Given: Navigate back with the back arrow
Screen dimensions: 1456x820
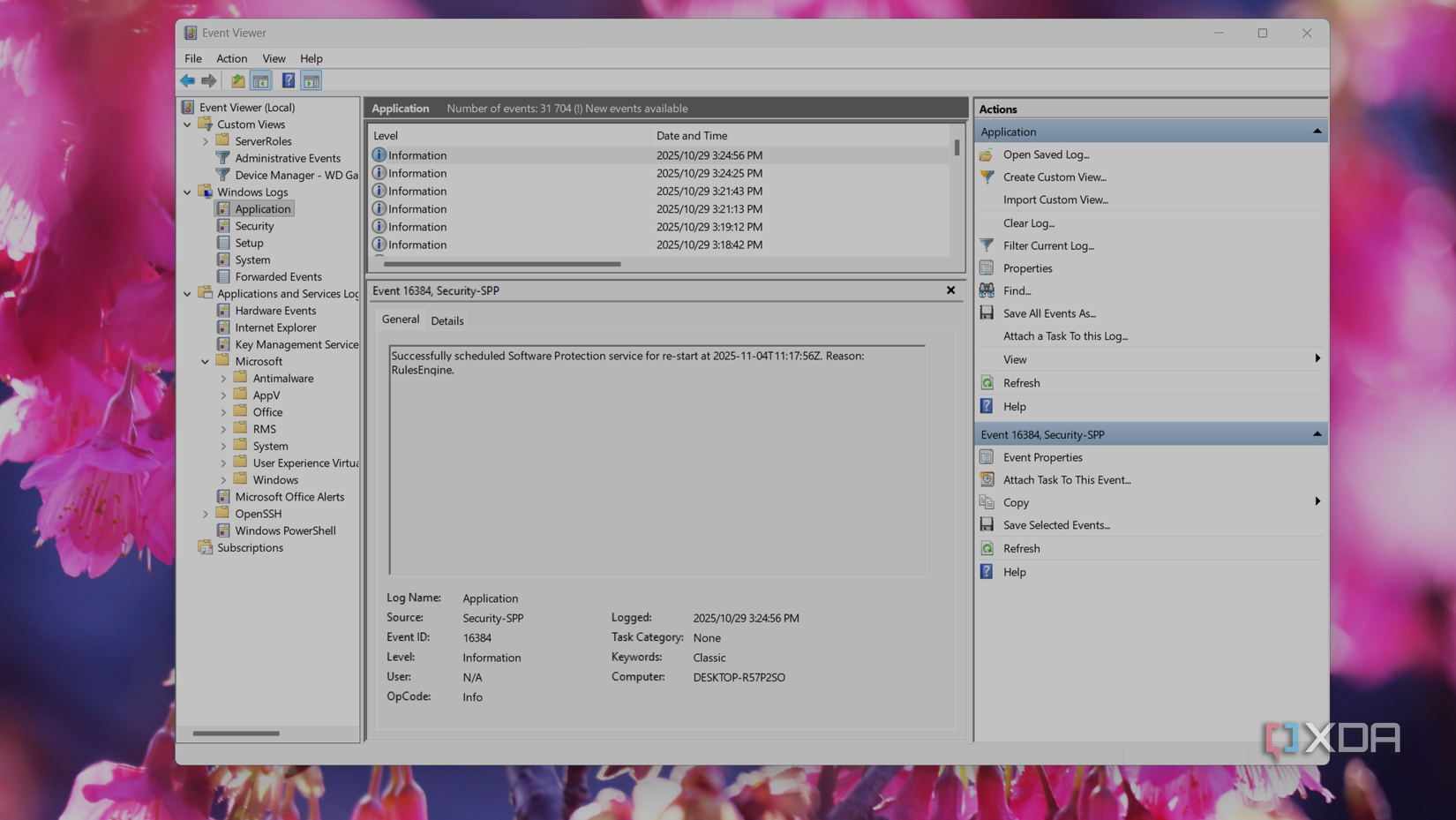Looking at the screenshot, I should [x=187, y=80].
